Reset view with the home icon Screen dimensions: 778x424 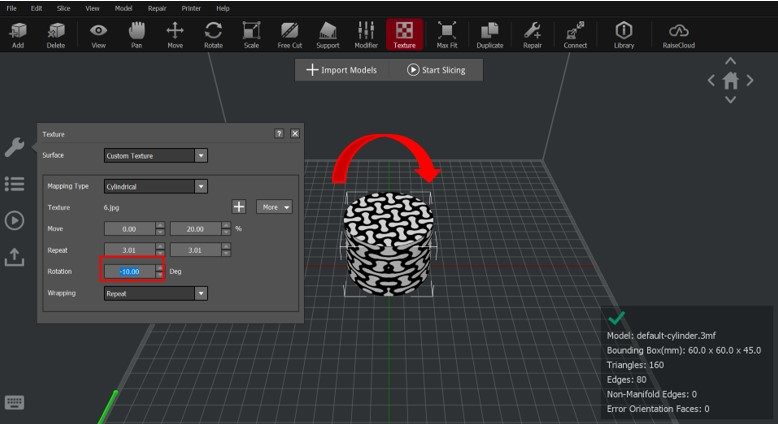[x=730, y=80]
